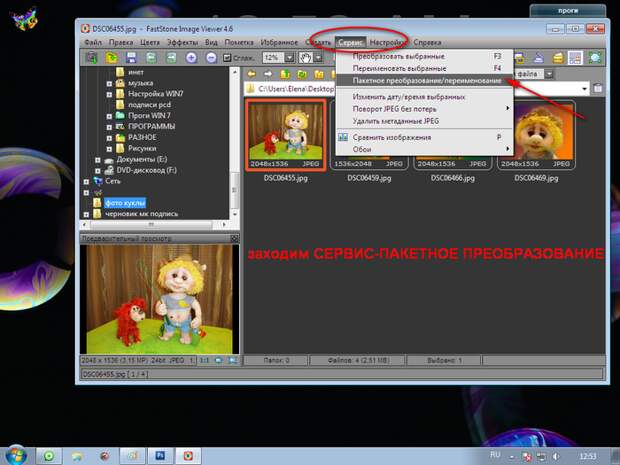Expand the Настройка WIN7 folder

109,95
